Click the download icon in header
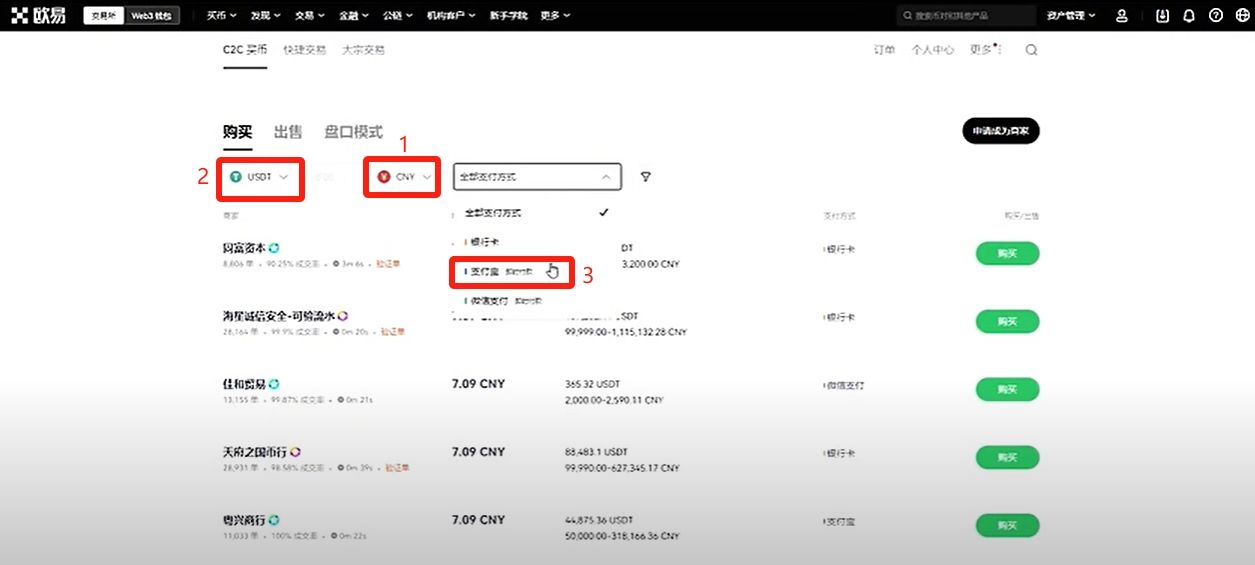This screenshot has height=565, width=1255. point(1162,16)
